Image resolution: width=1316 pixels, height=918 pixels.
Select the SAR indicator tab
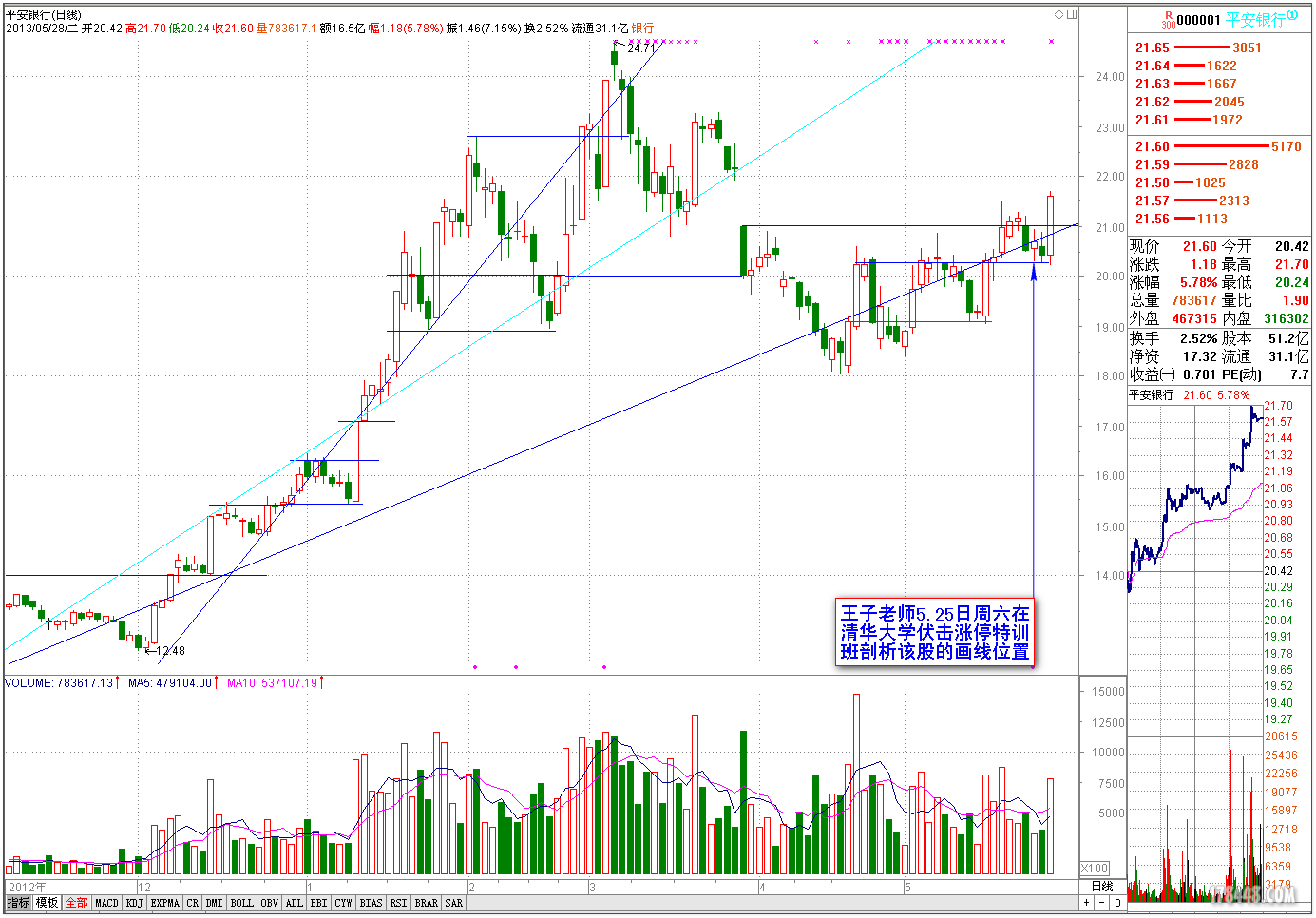tap(454, 903)
